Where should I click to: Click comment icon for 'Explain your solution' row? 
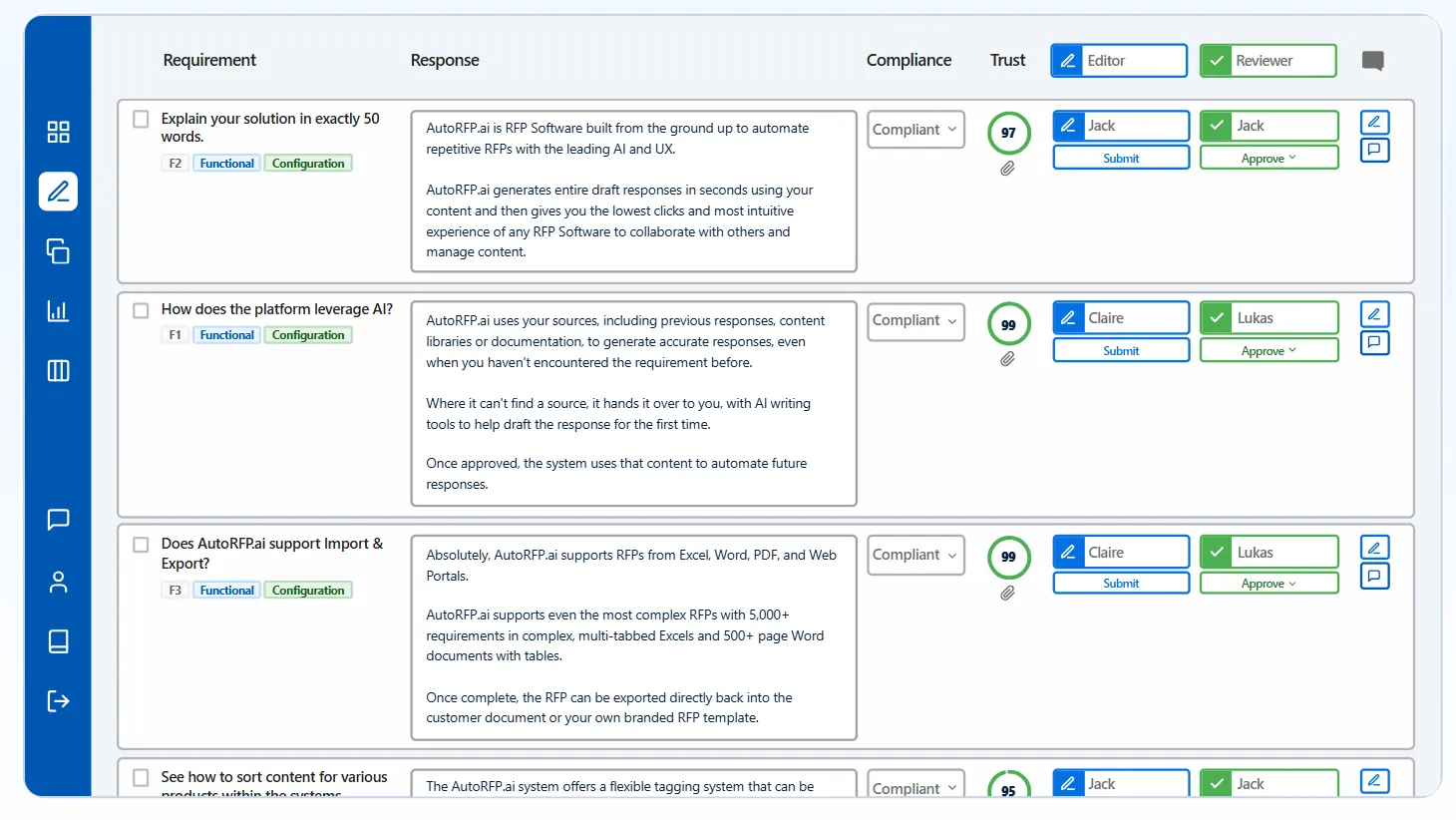point(1374,150)
